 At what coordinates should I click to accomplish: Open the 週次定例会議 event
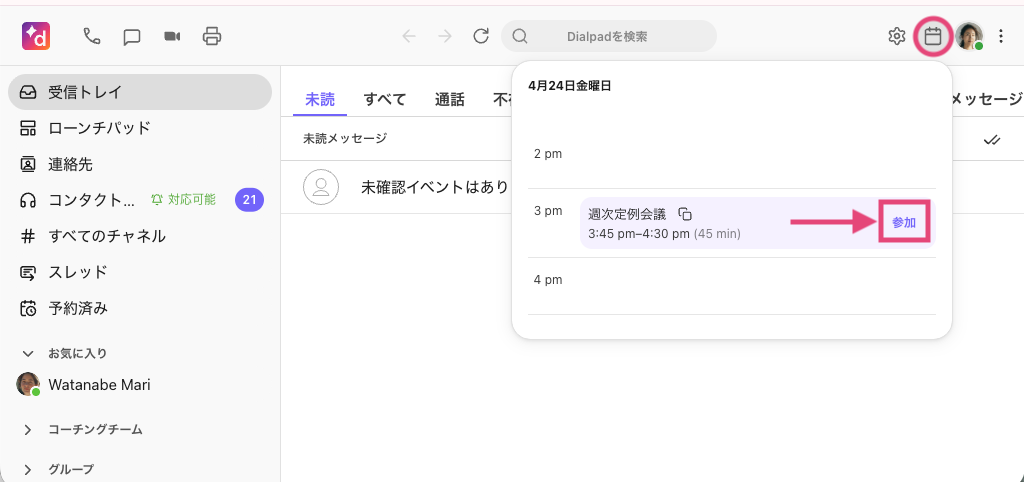(x=758, y=223)
